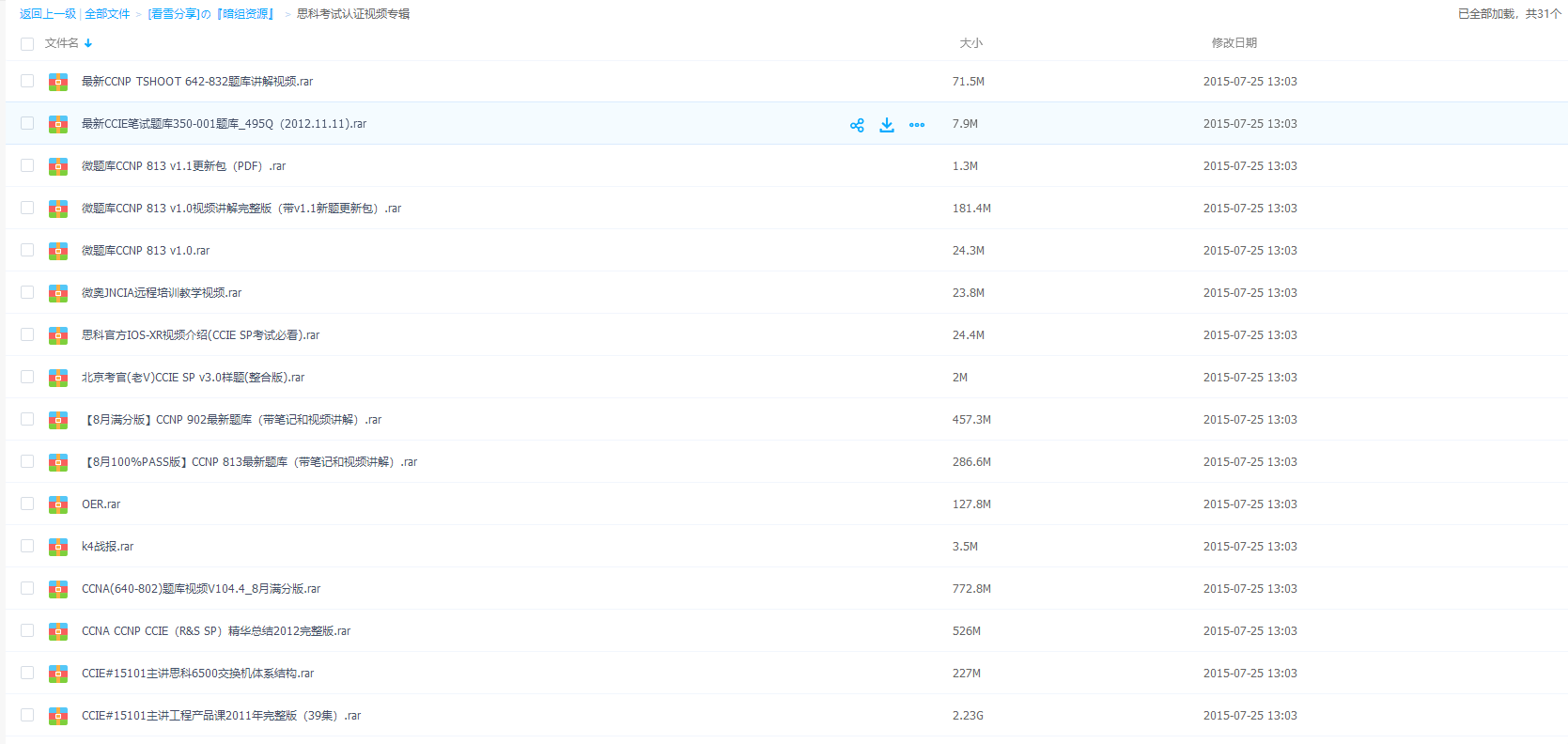Open file 最新CCNP TSHOOT 642-832题库讲解视频.rar
This screenshot has height=744, width=1568.
(197, 82)
